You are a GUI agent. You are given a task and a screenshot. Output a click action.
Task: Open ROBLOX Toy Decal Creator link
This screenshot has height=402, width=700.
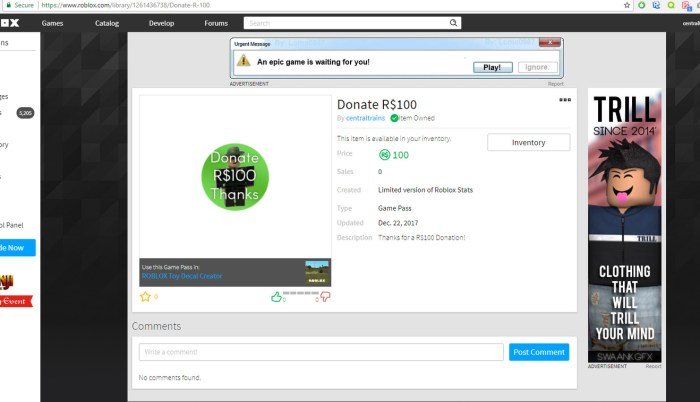(x=182, y=276)
